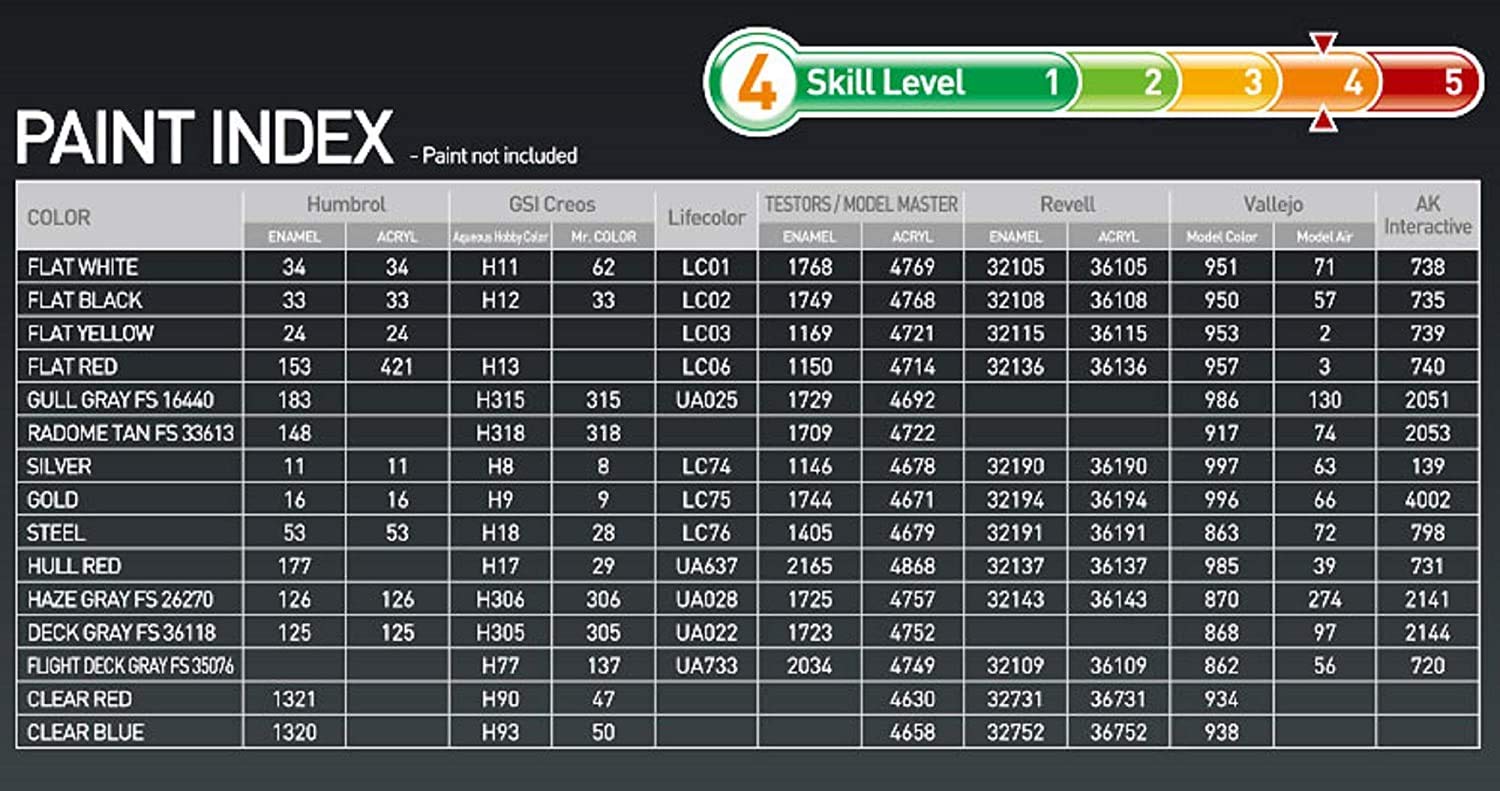
Task: Click the "LC02" Lifecolor cell
Action: (x=707, y=300)
